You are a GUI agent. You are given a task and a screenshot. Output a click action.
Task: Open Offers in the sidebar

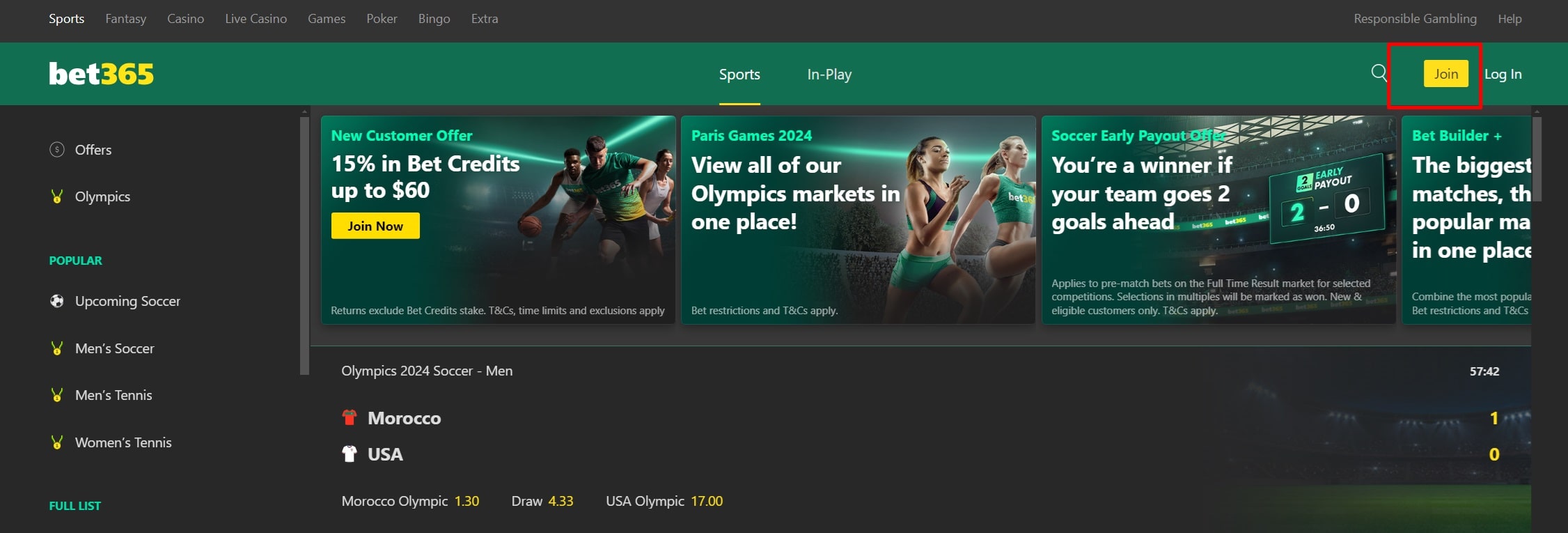coord(93,150)
